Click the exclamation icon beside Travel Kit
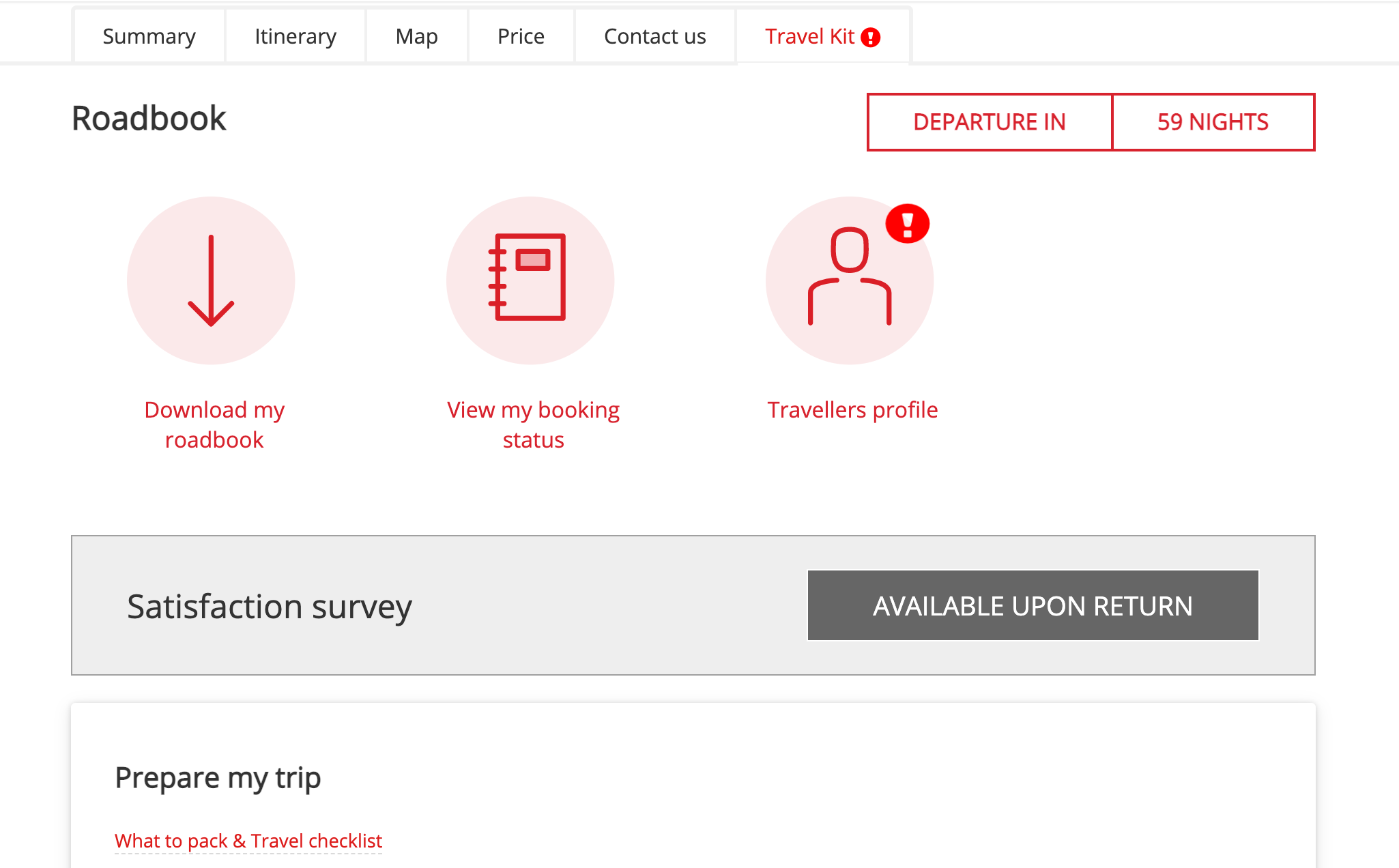 [x=871, y=37]
